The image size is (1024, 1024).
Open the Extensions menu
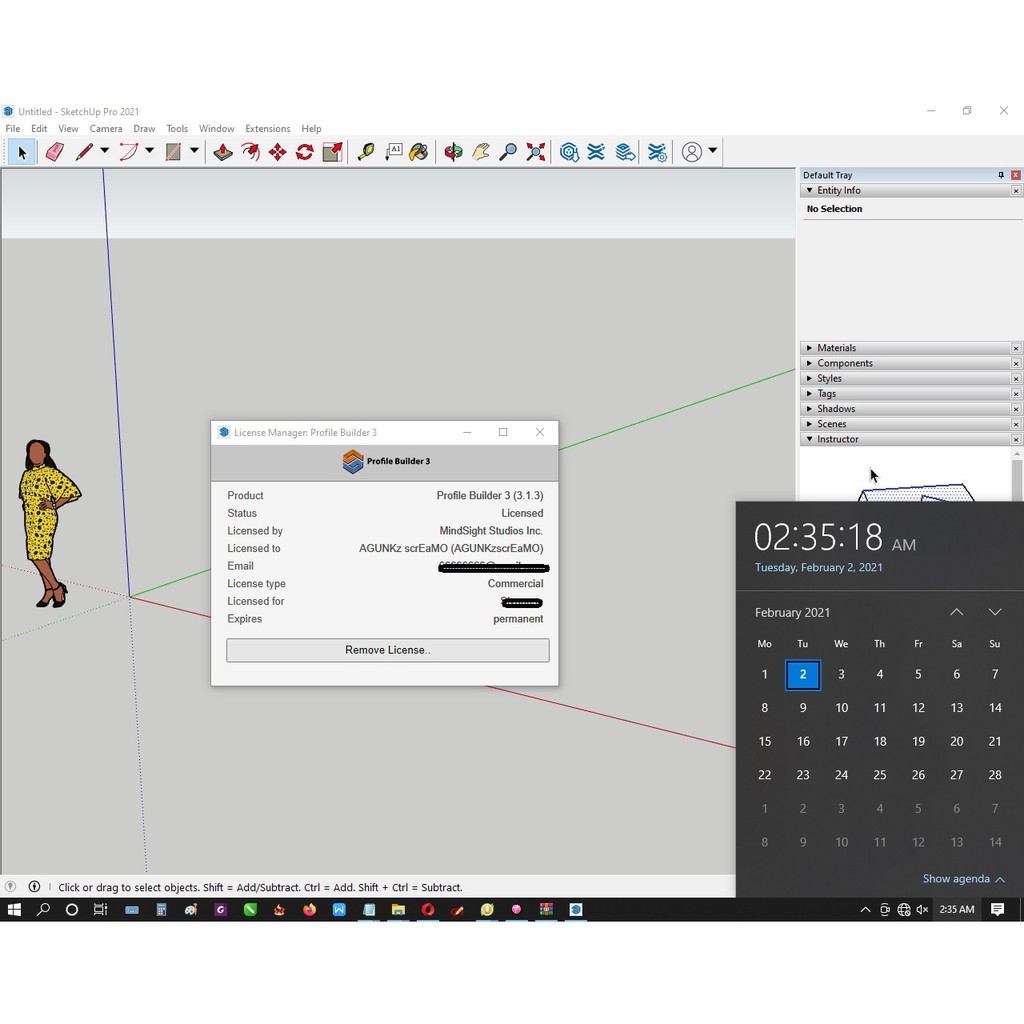tap(267, 129)
